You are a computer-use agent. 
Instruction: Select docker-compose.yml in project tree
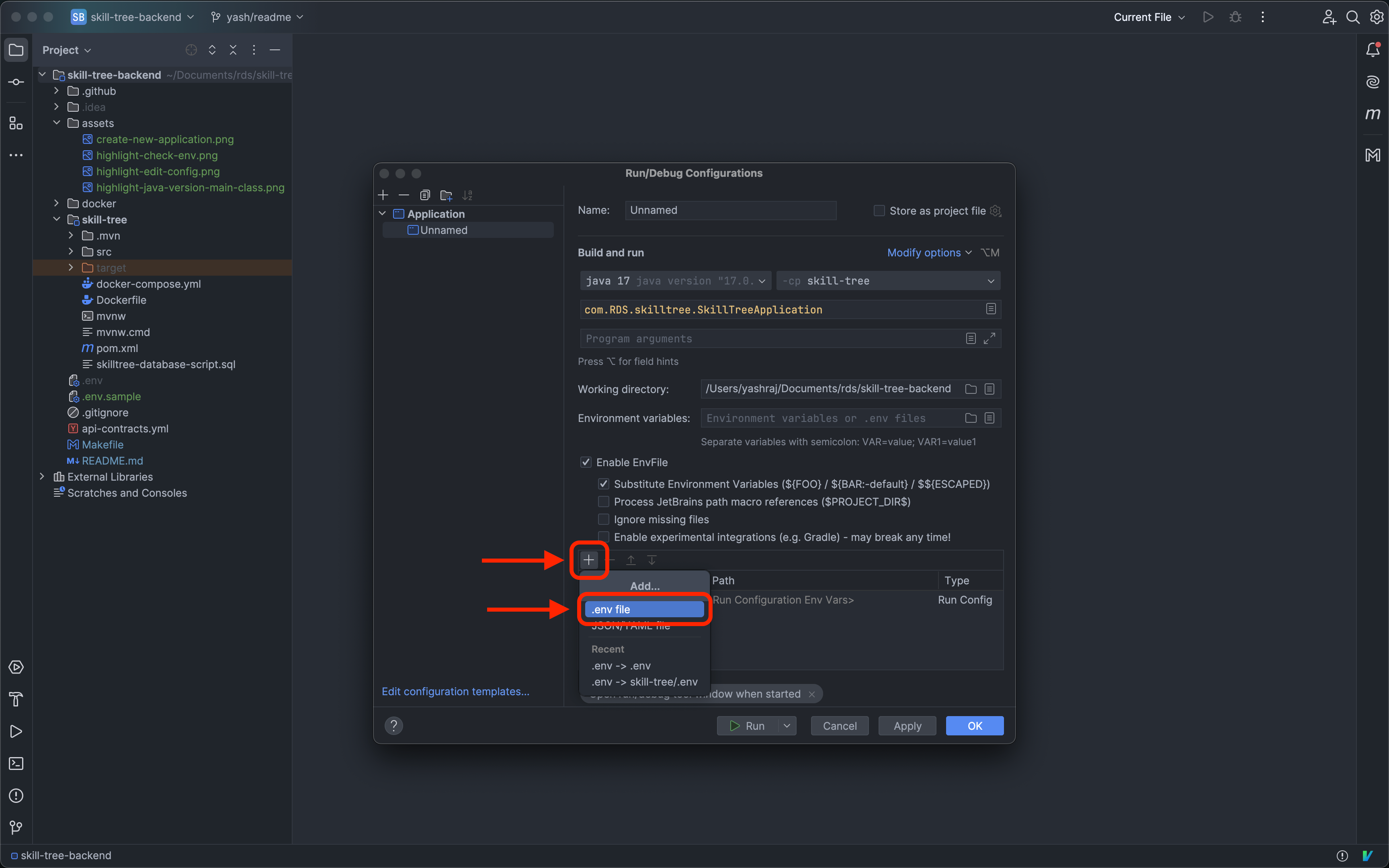(149, 284)
